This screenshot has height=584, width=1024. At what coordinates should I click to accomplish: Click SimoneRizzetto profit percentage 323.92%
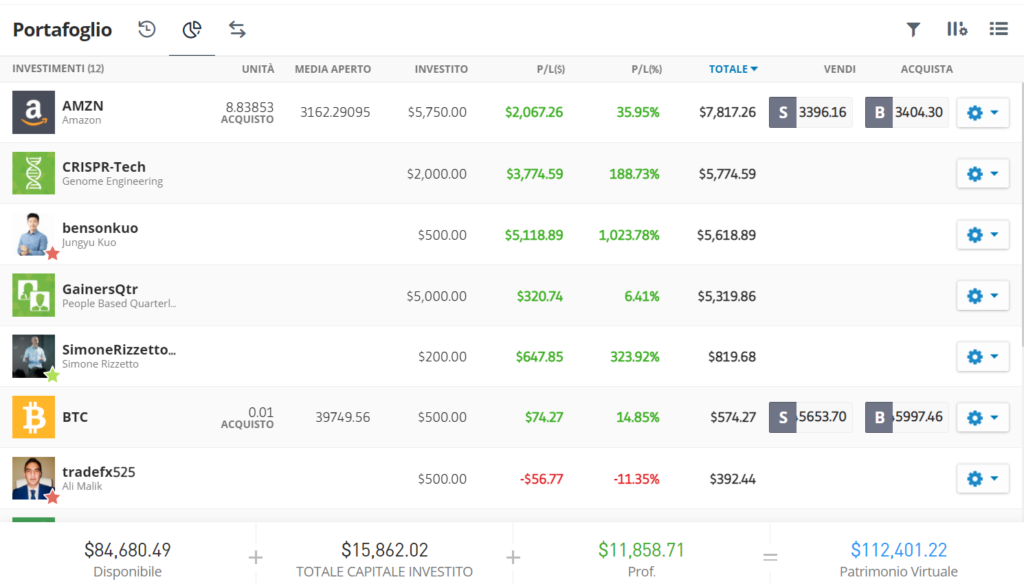(x=635, y=357)
